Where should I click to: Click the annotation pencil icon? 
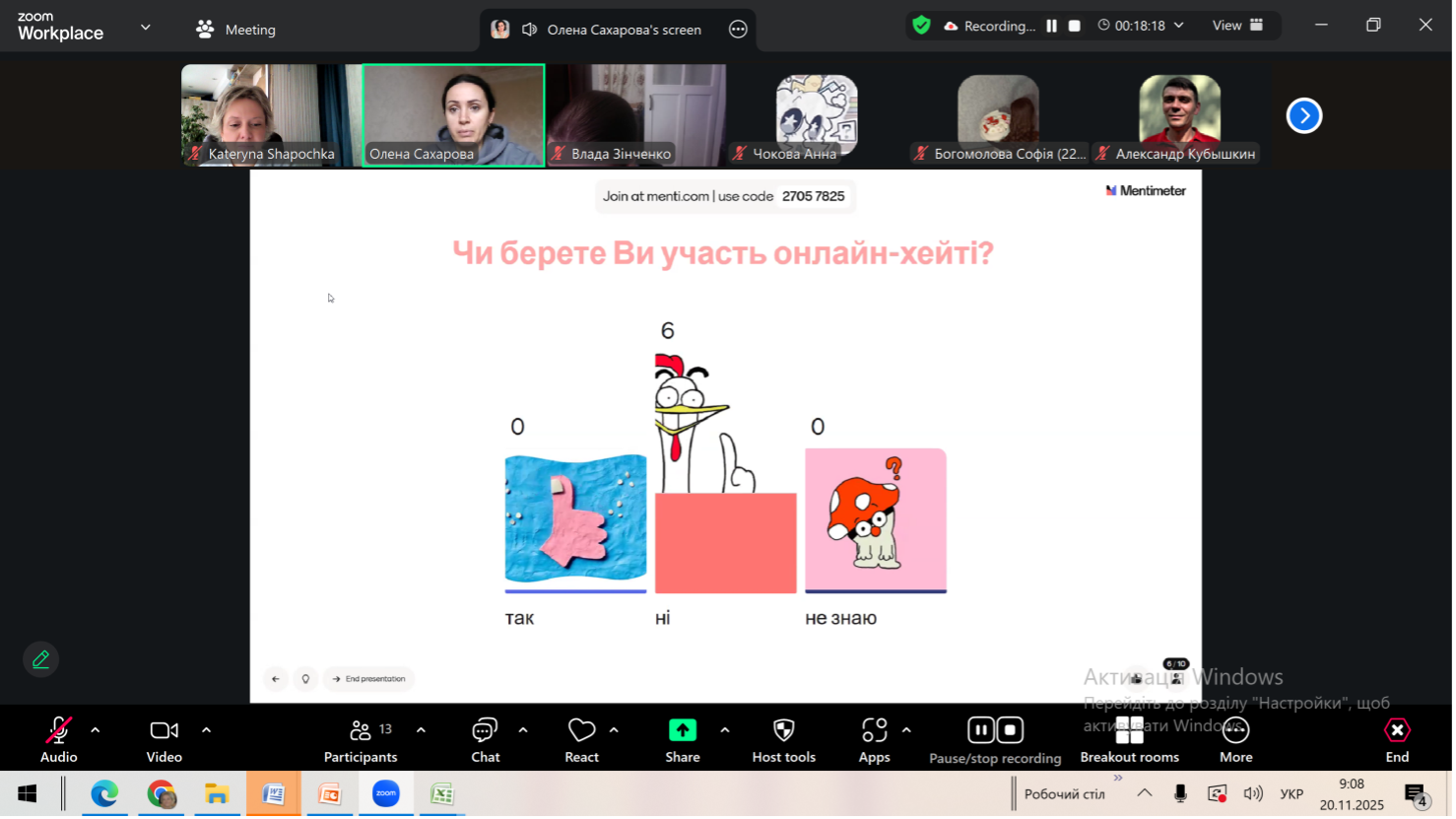tap(41, 659)
